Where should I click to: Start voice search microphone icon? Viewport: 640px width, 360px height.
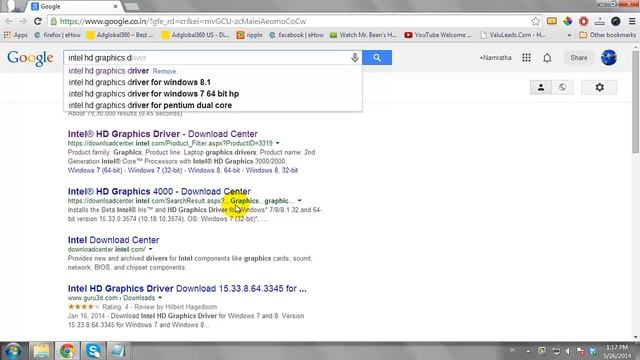click(x=355, y=58)
